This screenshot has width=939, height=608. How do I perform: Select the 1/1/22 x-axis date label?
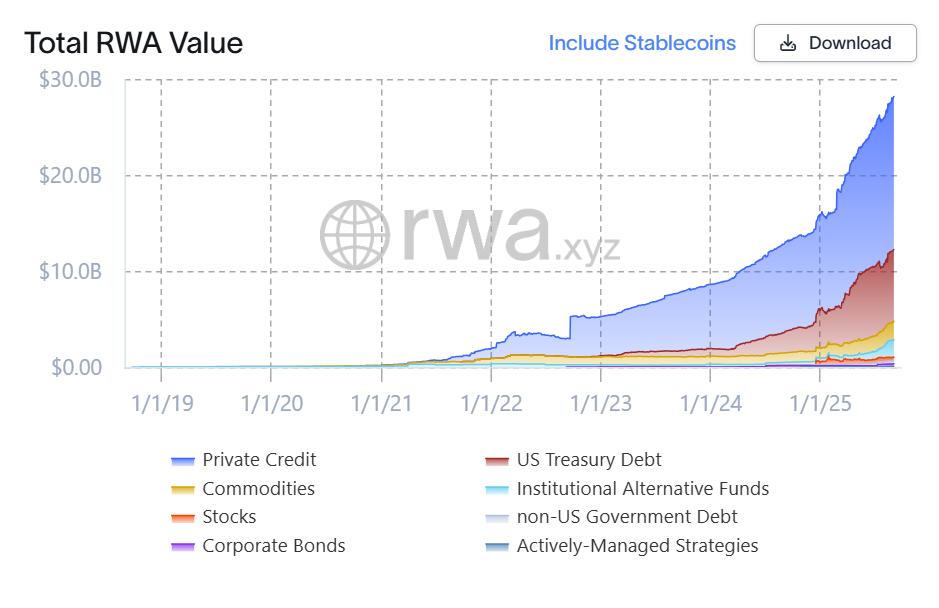(491, 403)
